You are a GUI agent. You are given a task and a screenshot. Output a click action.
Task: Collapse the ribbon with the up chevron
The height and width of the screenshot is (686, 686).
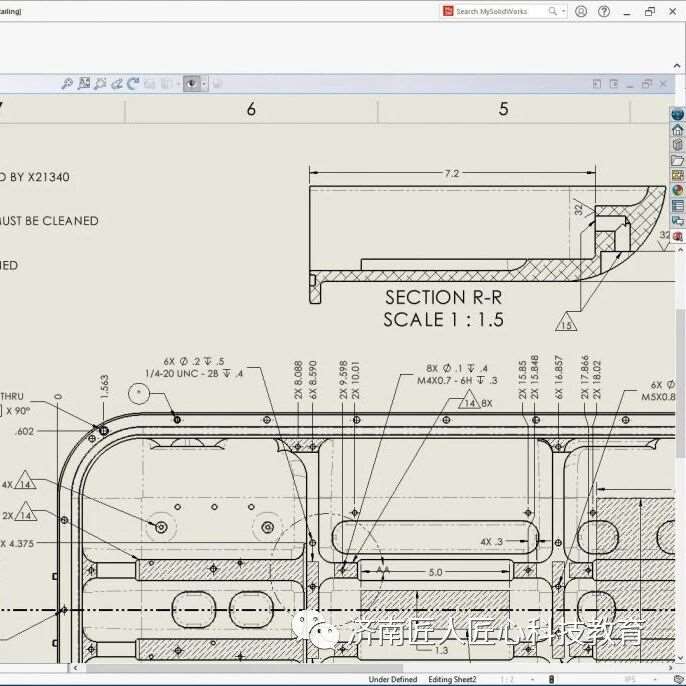coord(677,66)
